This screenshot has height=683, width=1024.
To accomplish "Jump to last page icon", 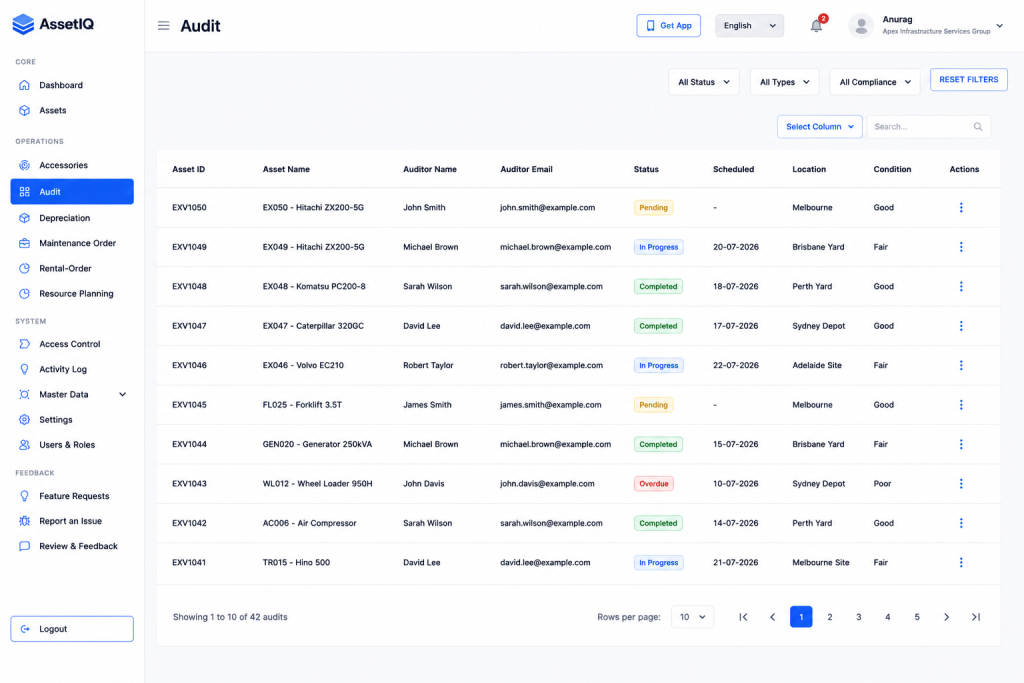I will [x=976, y=617].
